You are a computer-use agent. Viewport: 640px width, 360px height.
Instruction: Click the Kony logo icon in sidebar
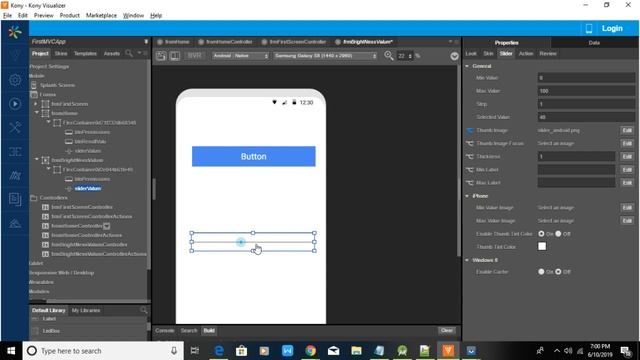click(15, 32)
